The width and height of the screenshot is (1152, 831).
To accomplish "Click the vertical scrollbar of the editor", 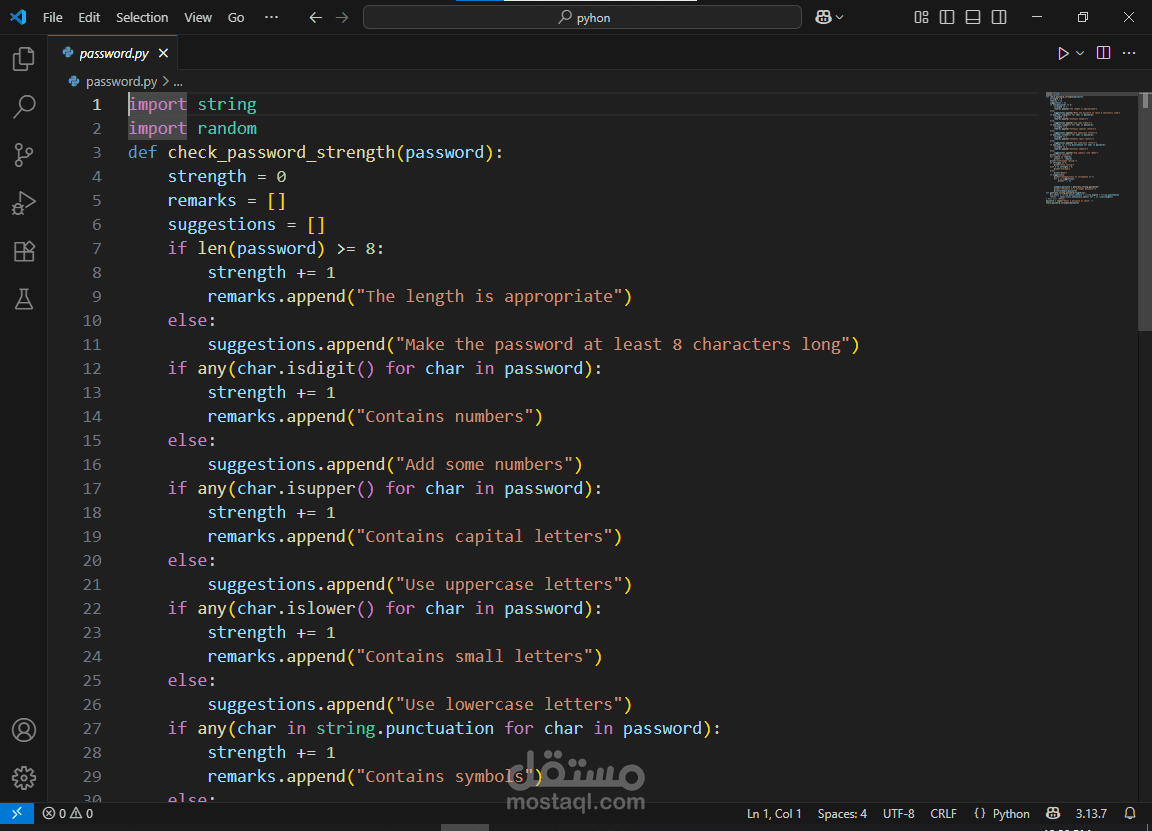I will pos(1145,212).
